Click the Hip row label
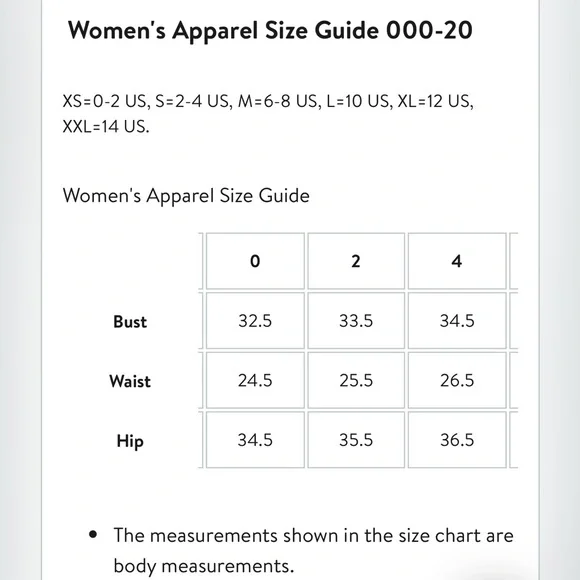The image size is (580, 580). [x=130, y=441]
